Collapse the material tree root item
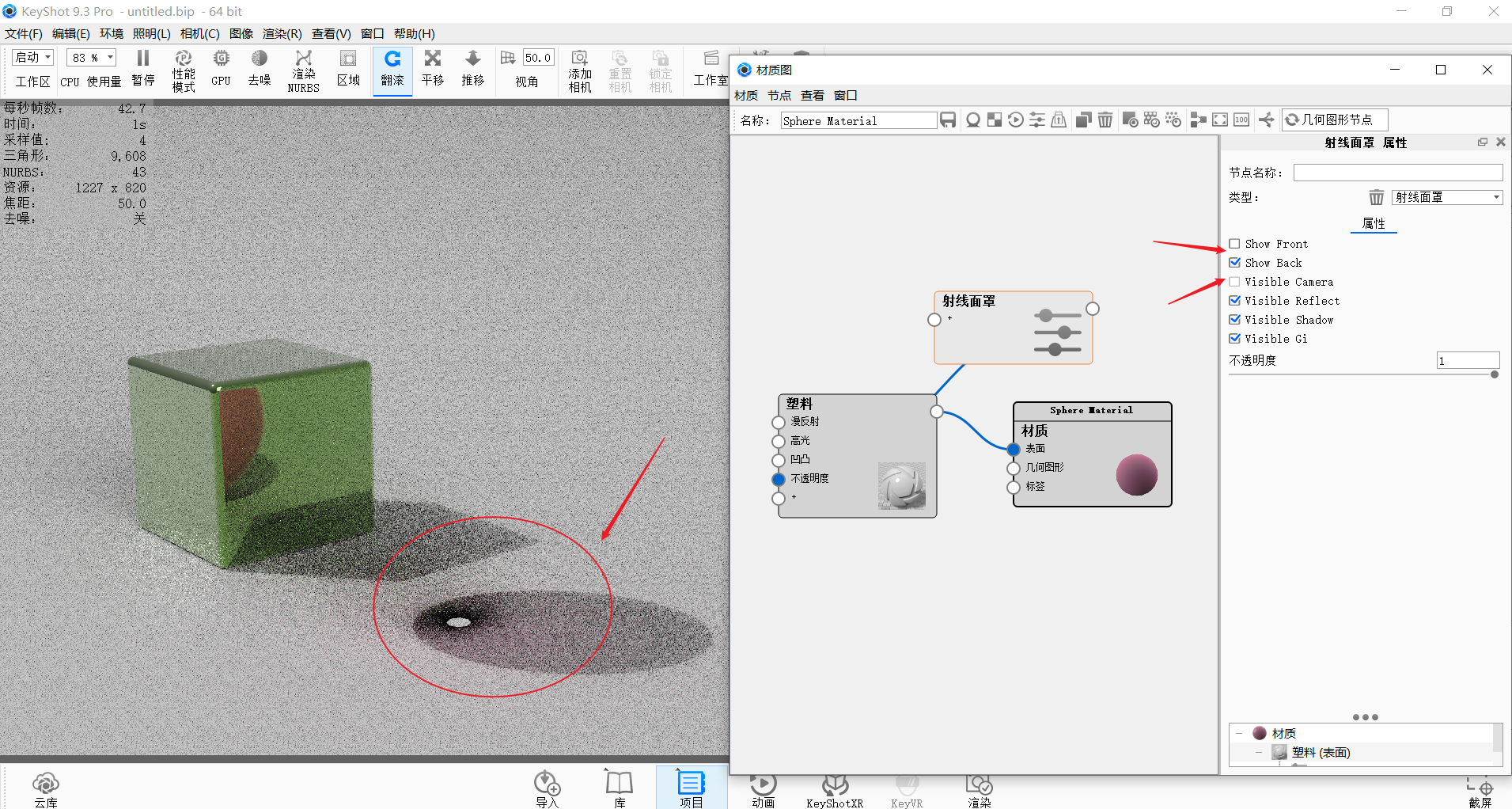The image size is (1512, 809). pyautogui.click(x=1239, y=733)
